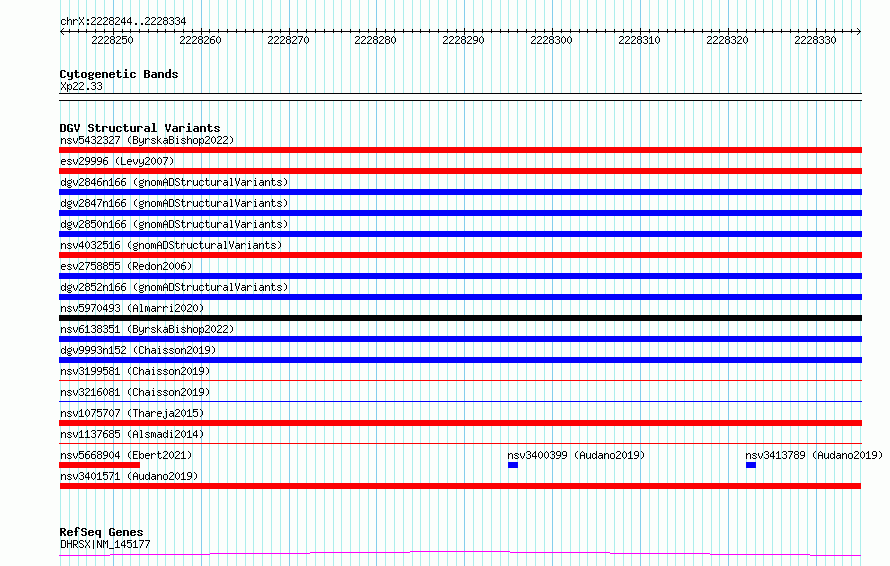The height and width of the screenshot is (566, 890).
Task: Click the ruler's right arrow end
Action: (859, 31)
